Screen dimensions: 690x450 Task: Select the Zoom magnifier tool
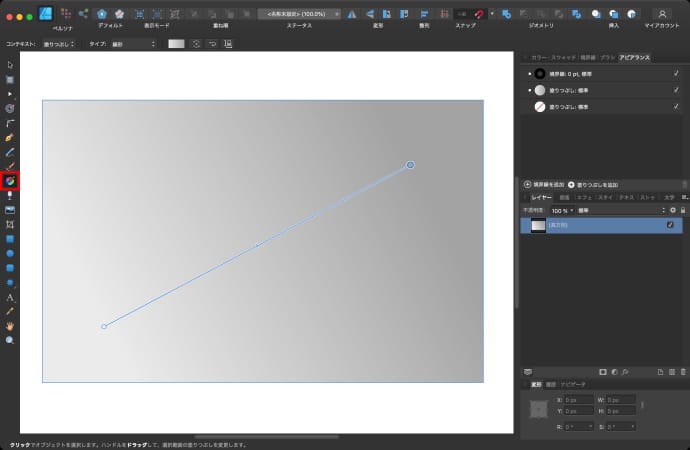10,341
